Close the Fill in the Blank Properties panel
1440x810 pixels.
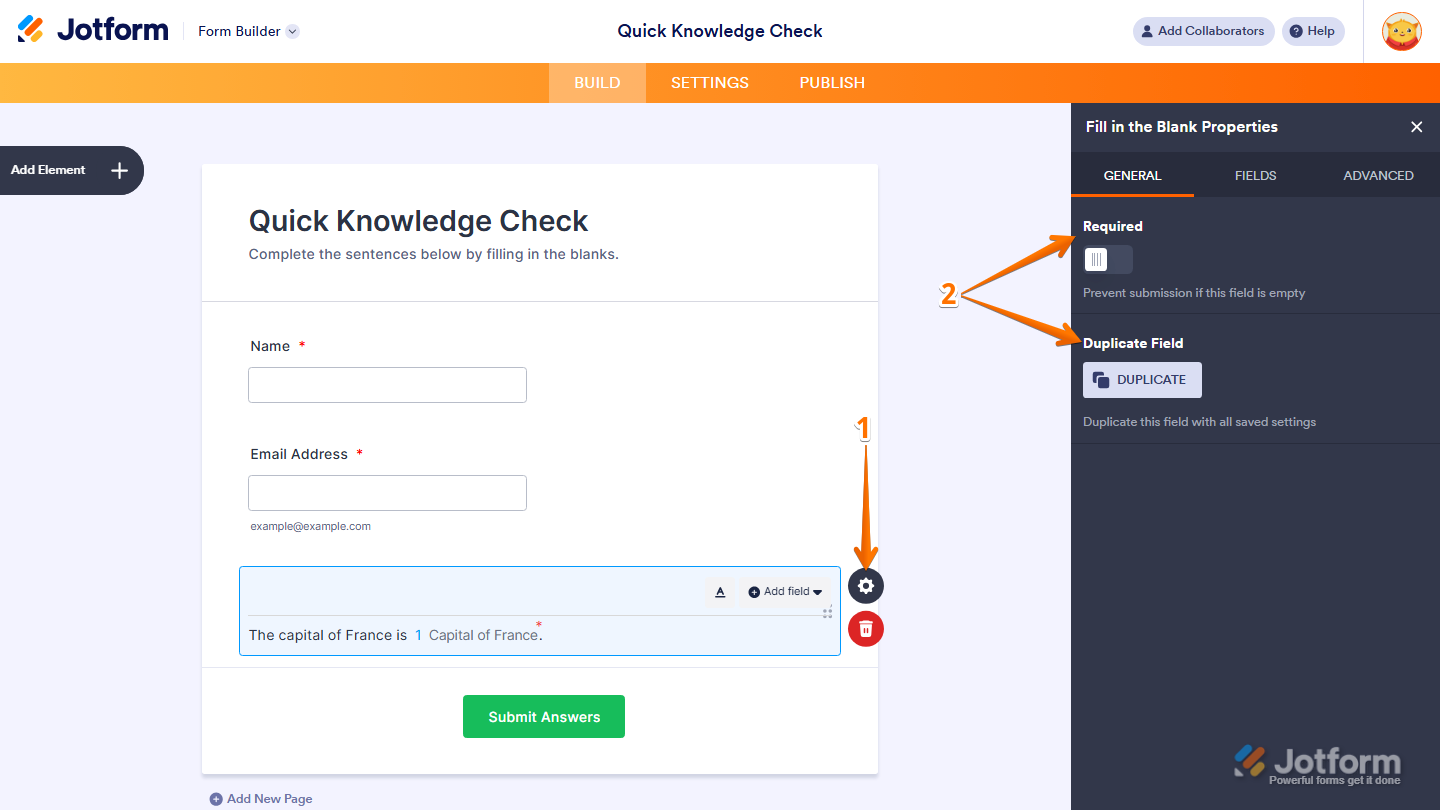1416,127
